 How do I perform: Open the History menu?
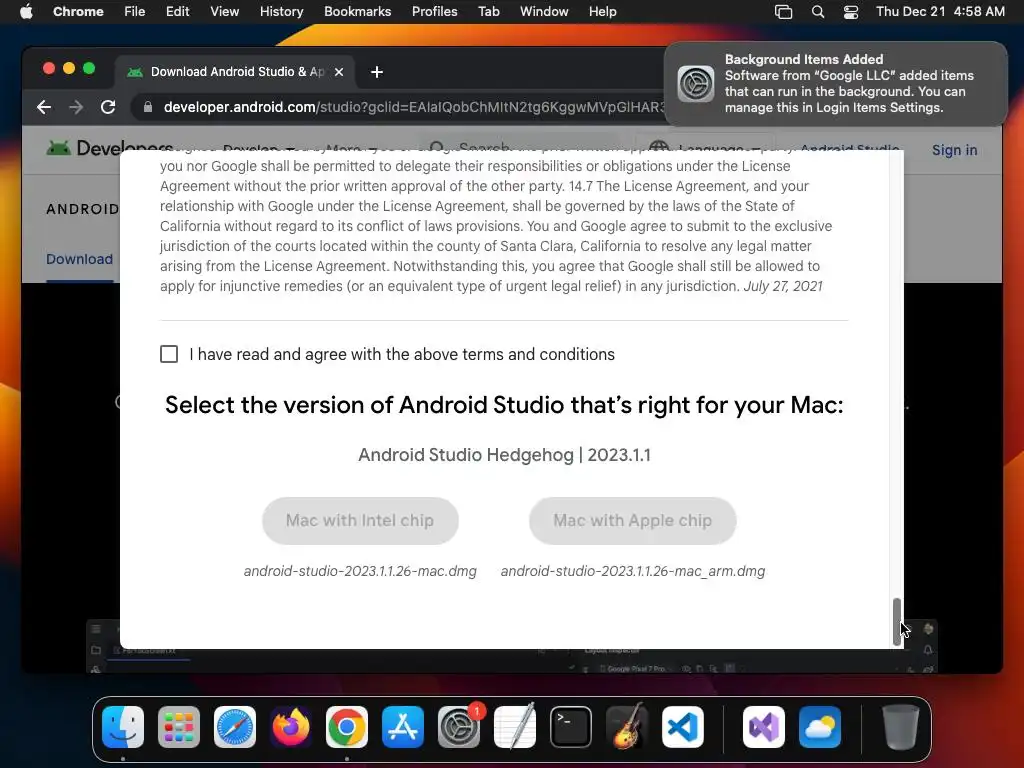(x=281, y=12)
